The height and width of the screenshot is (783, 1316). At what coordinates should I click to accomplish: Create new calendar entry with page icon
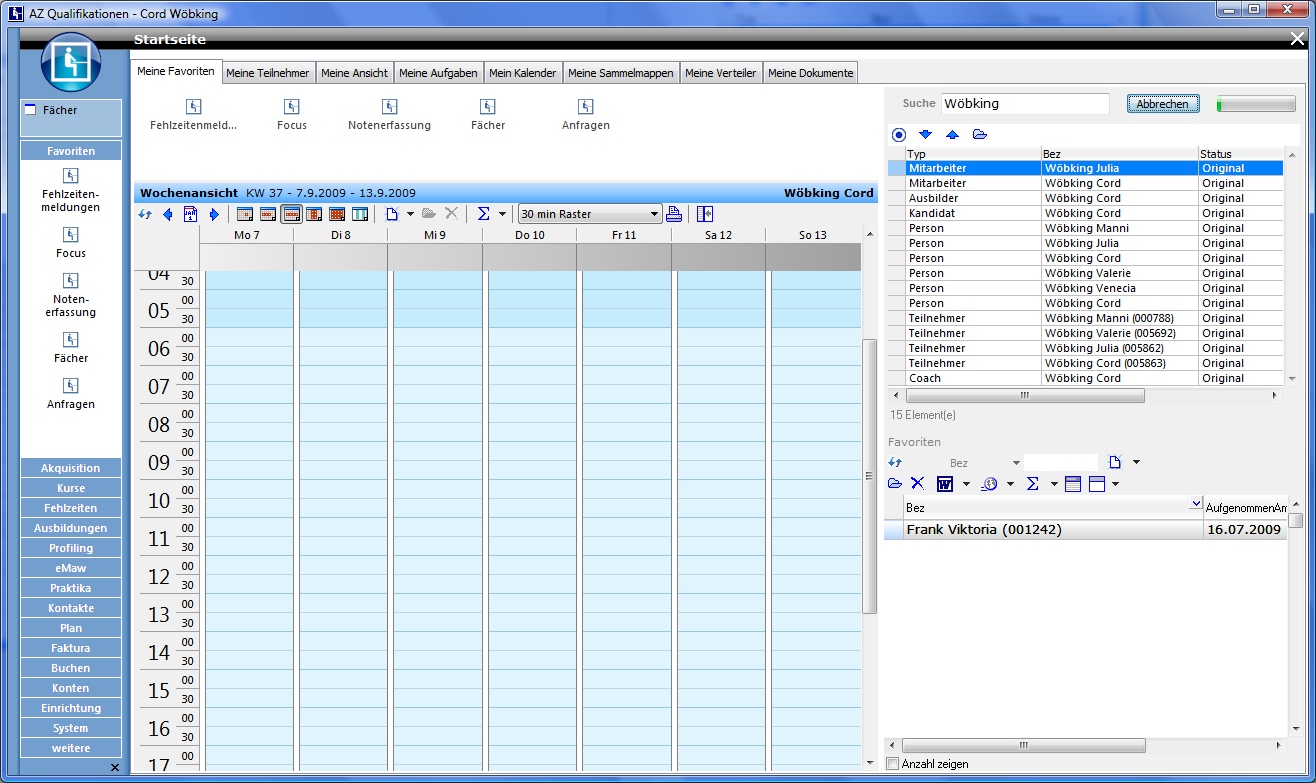393,214
